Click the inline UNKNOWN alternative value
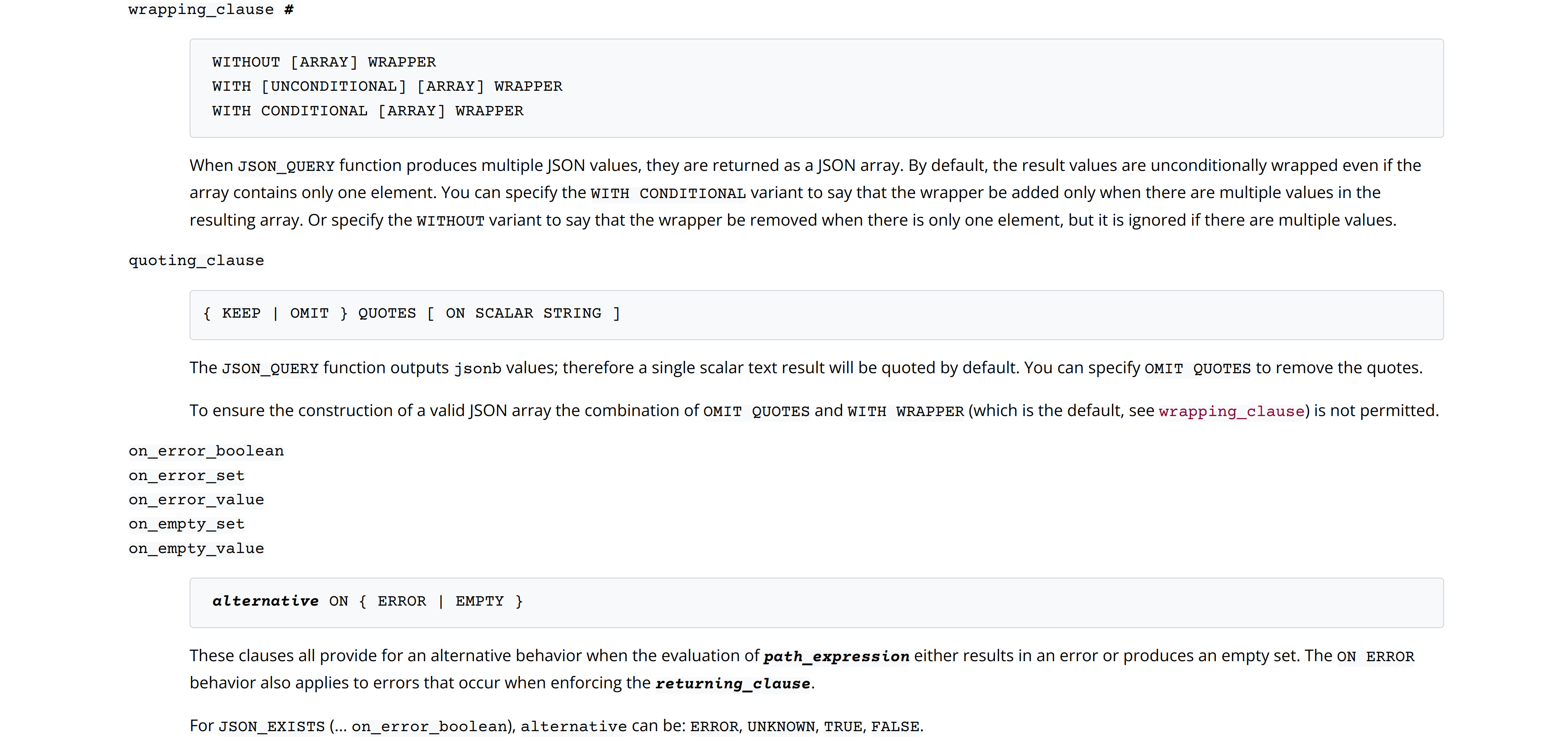This screenshot has width=1568, height=746. [x=781, y=726]
